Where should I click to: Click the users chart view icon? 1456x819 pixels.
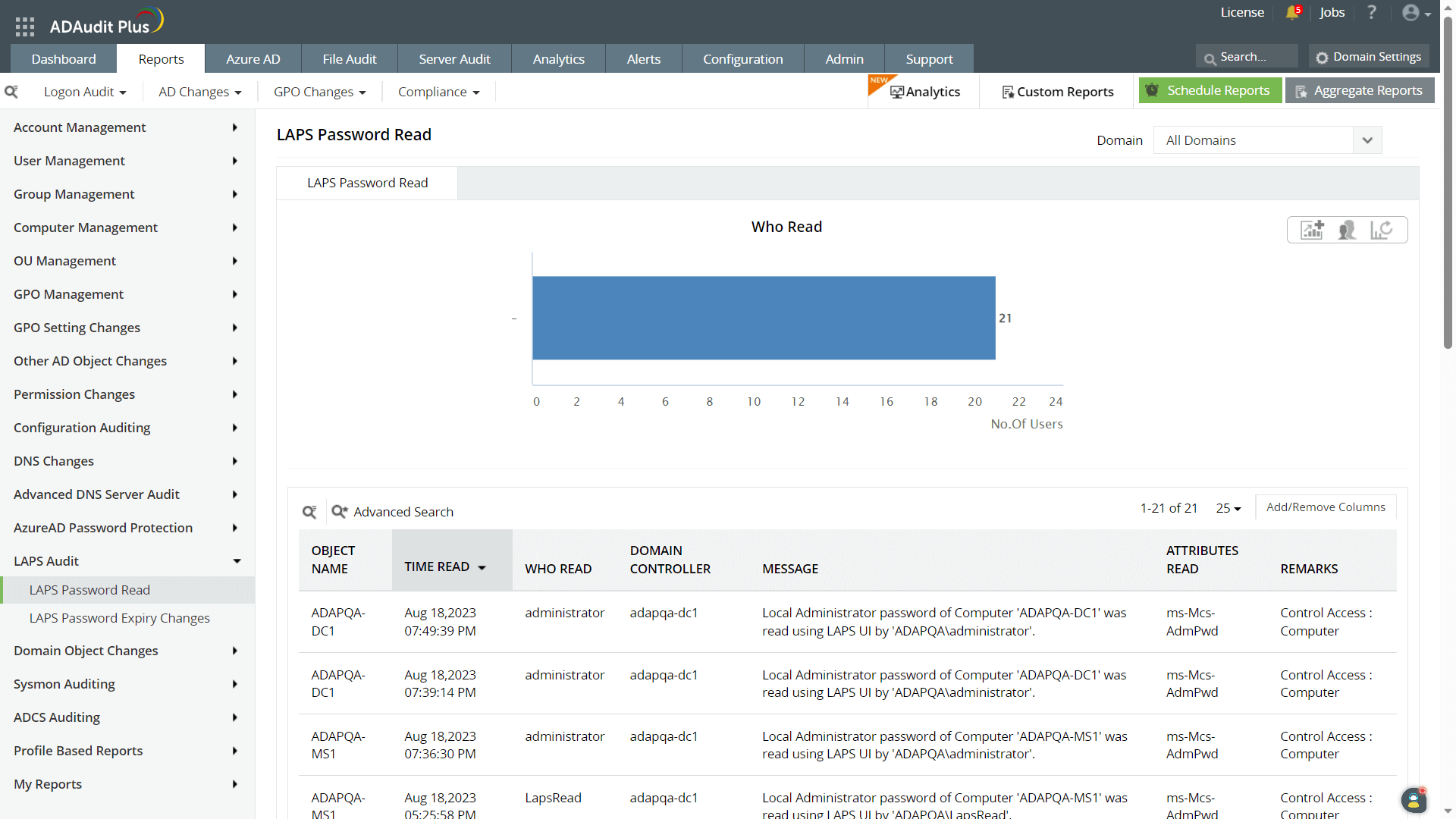coord(1347,230)
